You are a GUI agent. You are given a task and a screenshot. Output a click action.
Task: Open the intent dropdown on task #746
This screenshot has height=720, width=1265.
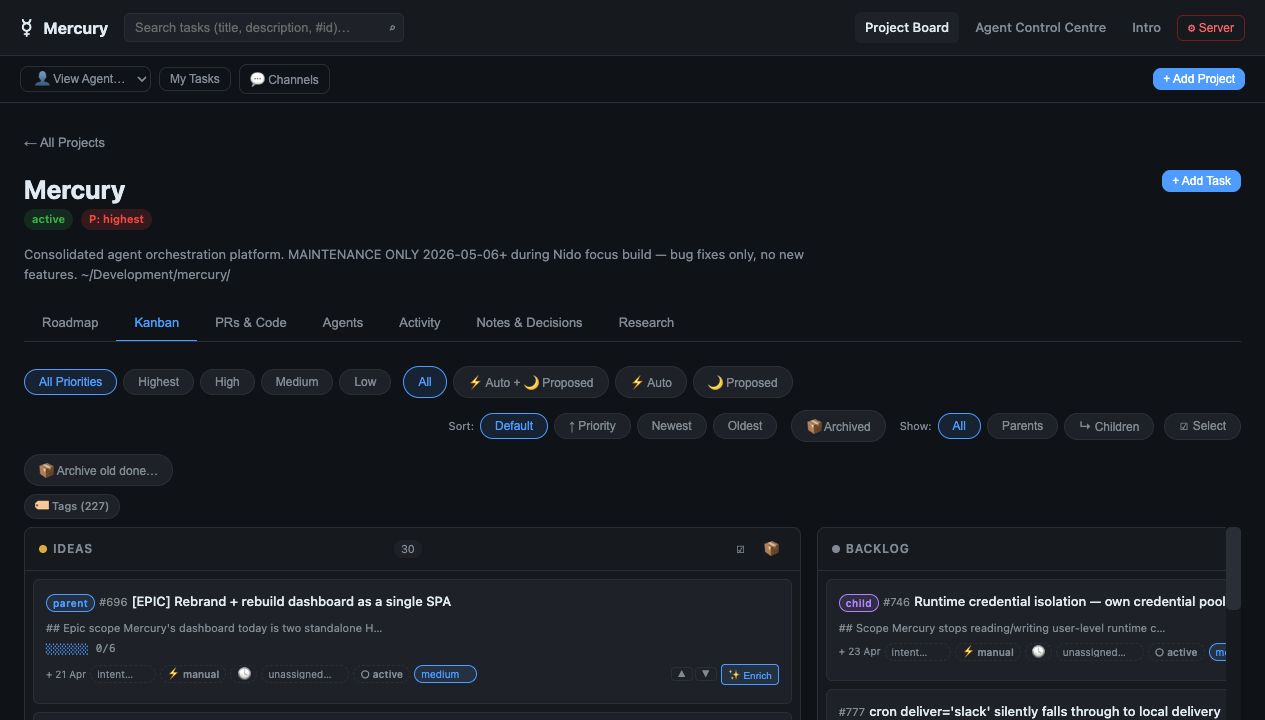click(x=916, y=652)
